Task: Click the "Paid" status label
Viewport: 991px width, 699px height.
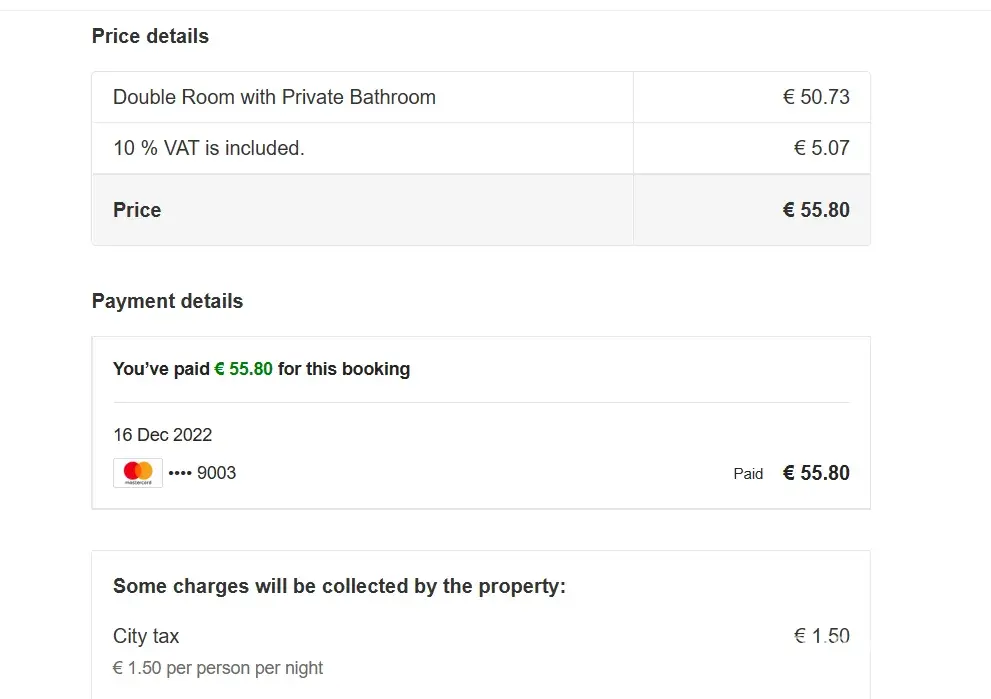Action: pos(748,474)
